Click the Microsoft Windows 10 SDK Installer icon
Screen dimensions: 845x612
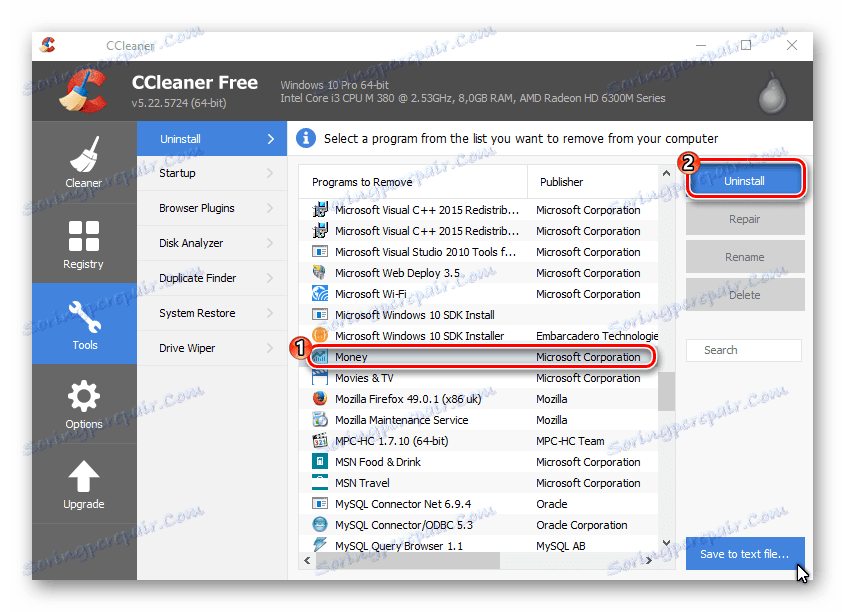point(320,336)
